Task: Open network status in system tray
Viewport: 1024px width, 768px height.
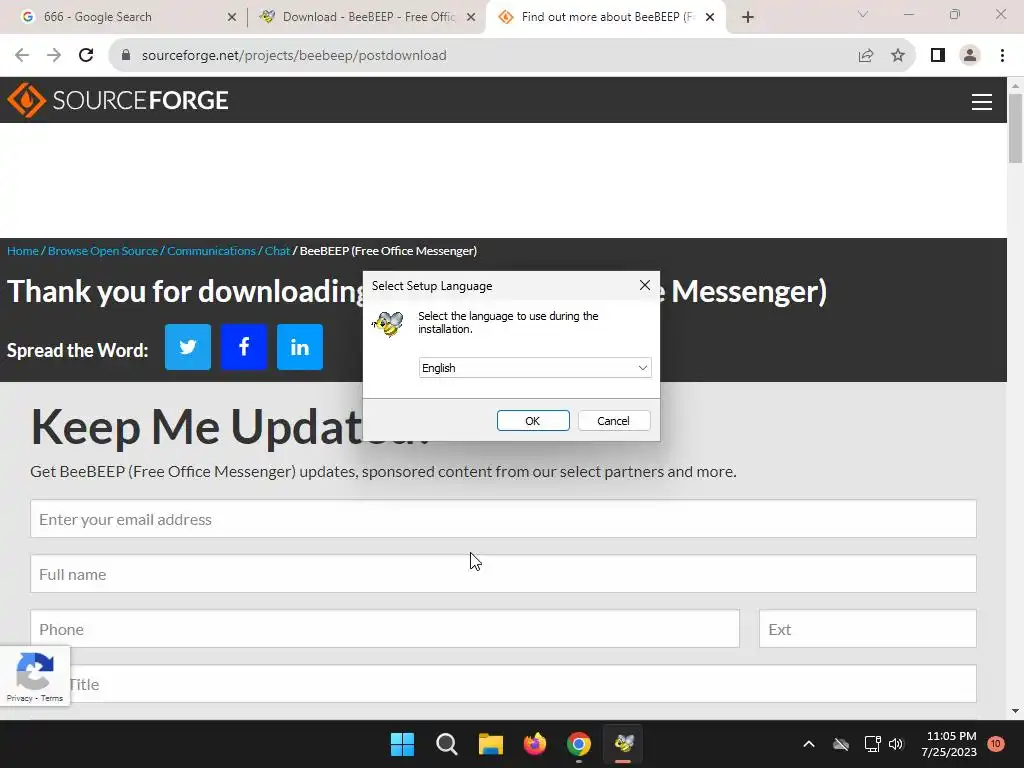Action: point(872,744)
